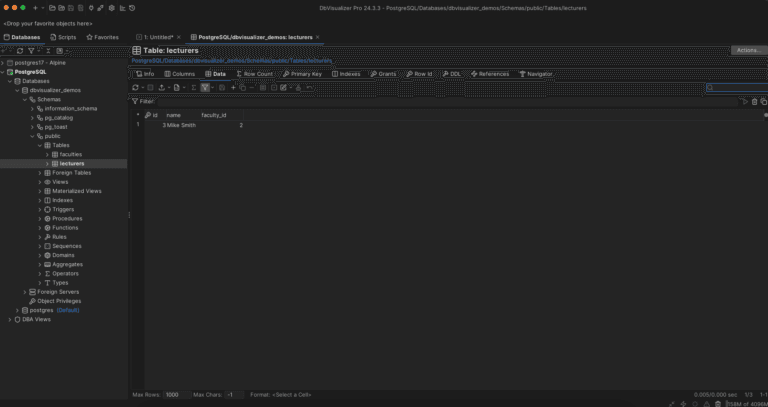Click the Object Privileges key icon
The height and width of the screenshot is (407, 768).
pyautogui.click(x=33, y=300)
